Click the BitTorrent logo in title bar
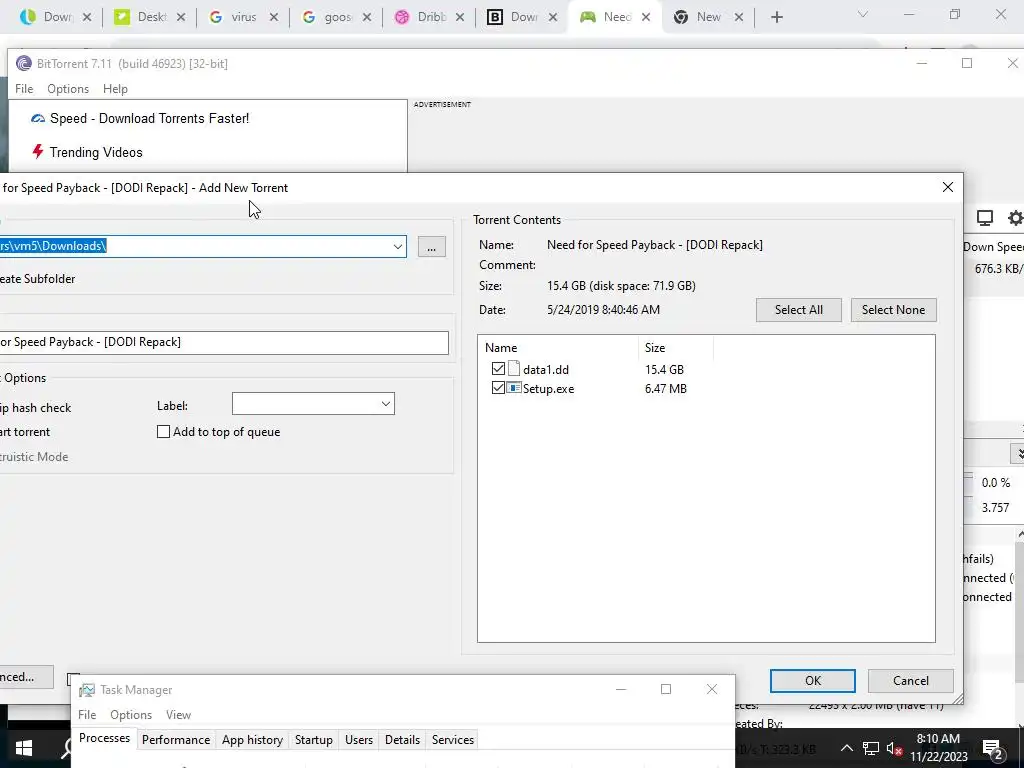 click(24, 63)
